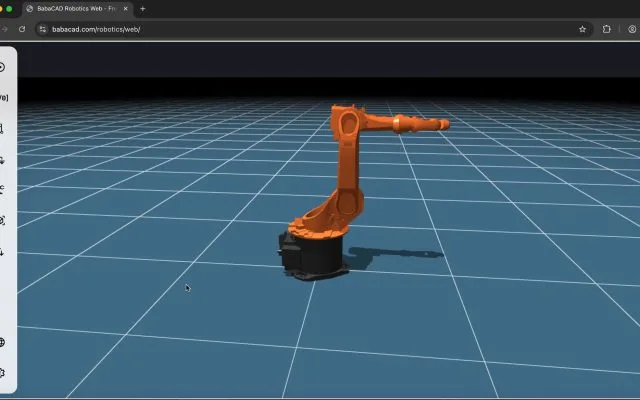Click the green window zoom button
Screen dimensions: 640x400
click(x=9, y=9)
